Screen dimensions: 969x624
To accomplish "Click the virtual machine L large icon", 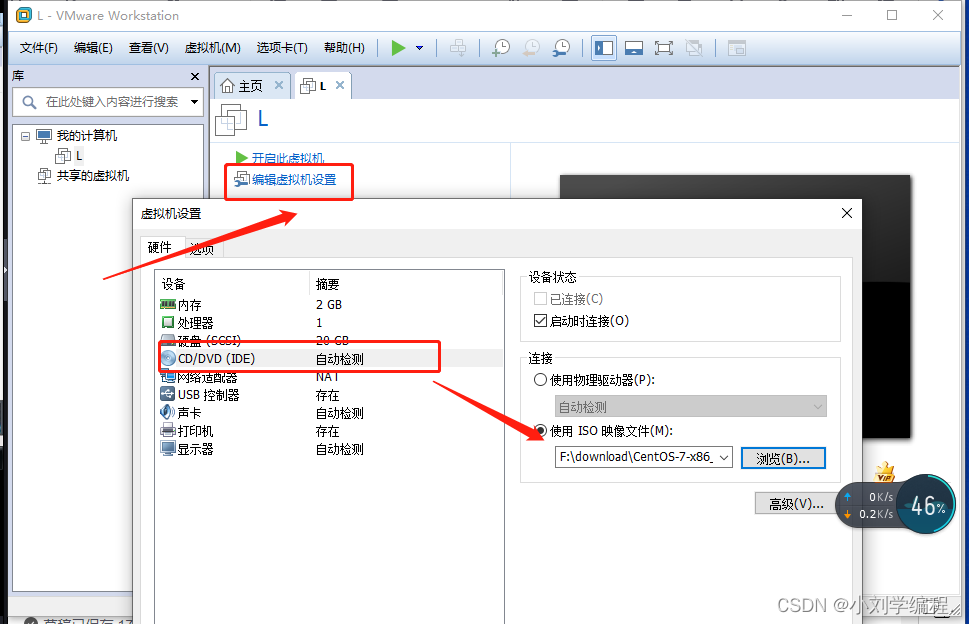I will (231, 119).
